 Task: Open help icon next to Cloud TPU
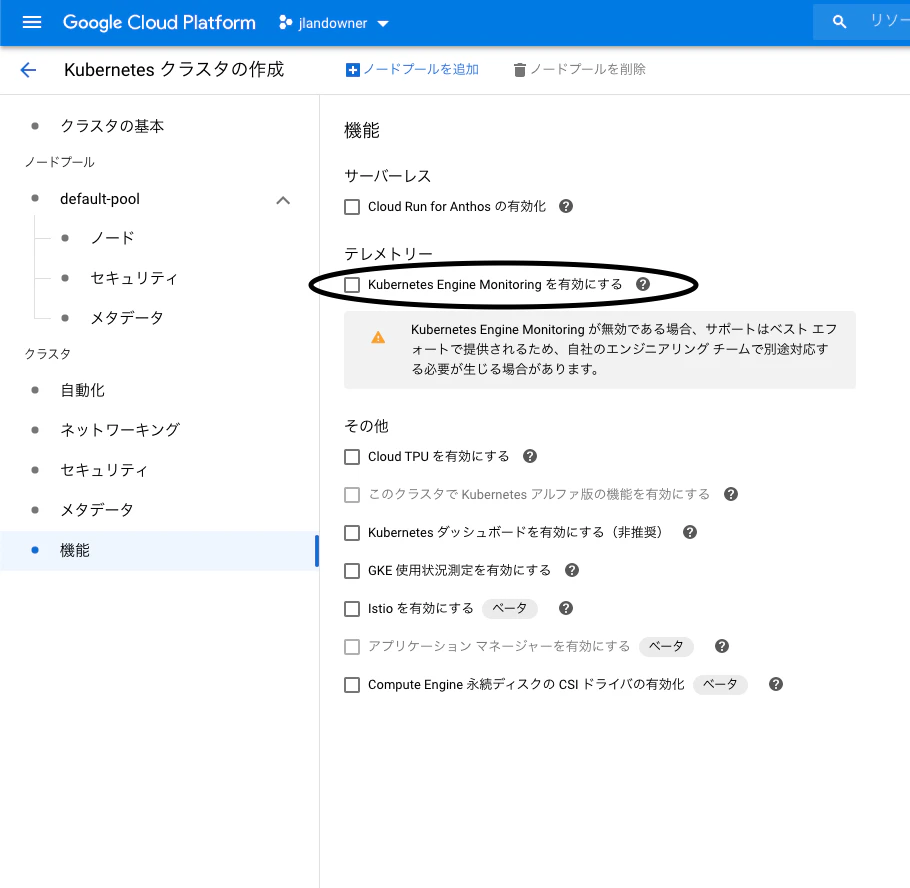pyautogui.click(x=530, y=456)
